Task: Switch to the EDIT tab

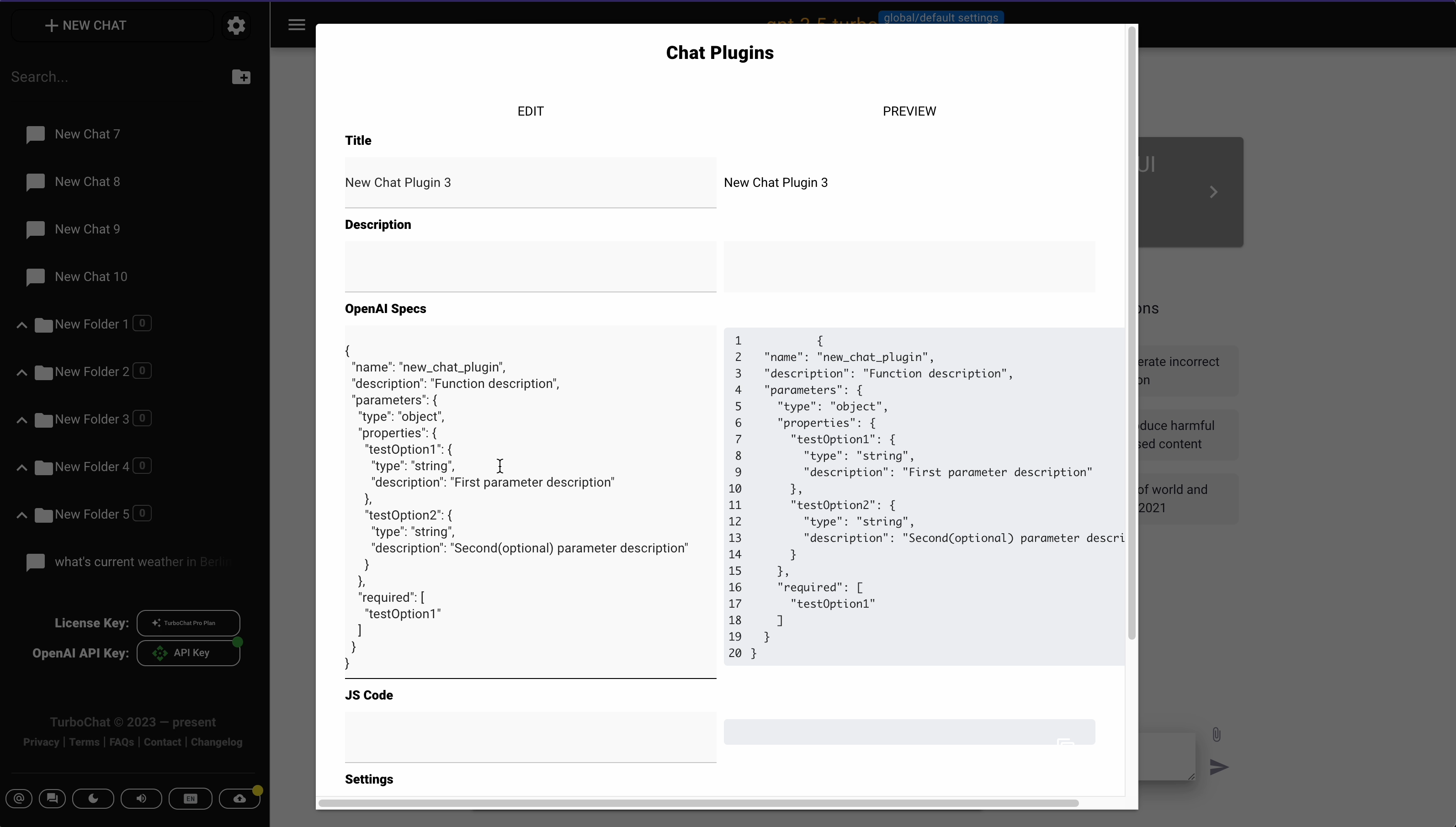Action: pyautogui.click(x=530, y=111)
